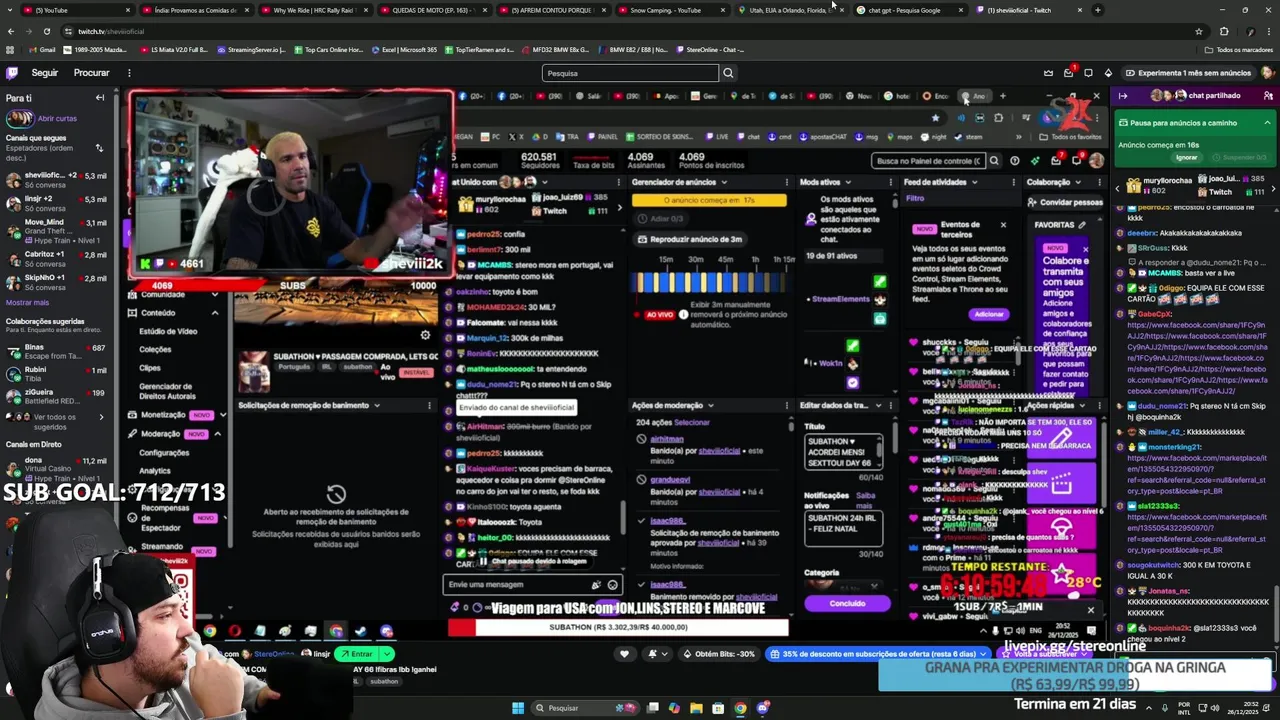
Task: Click the search magnifier button beside Pesquisa
Action: (728, 73)
